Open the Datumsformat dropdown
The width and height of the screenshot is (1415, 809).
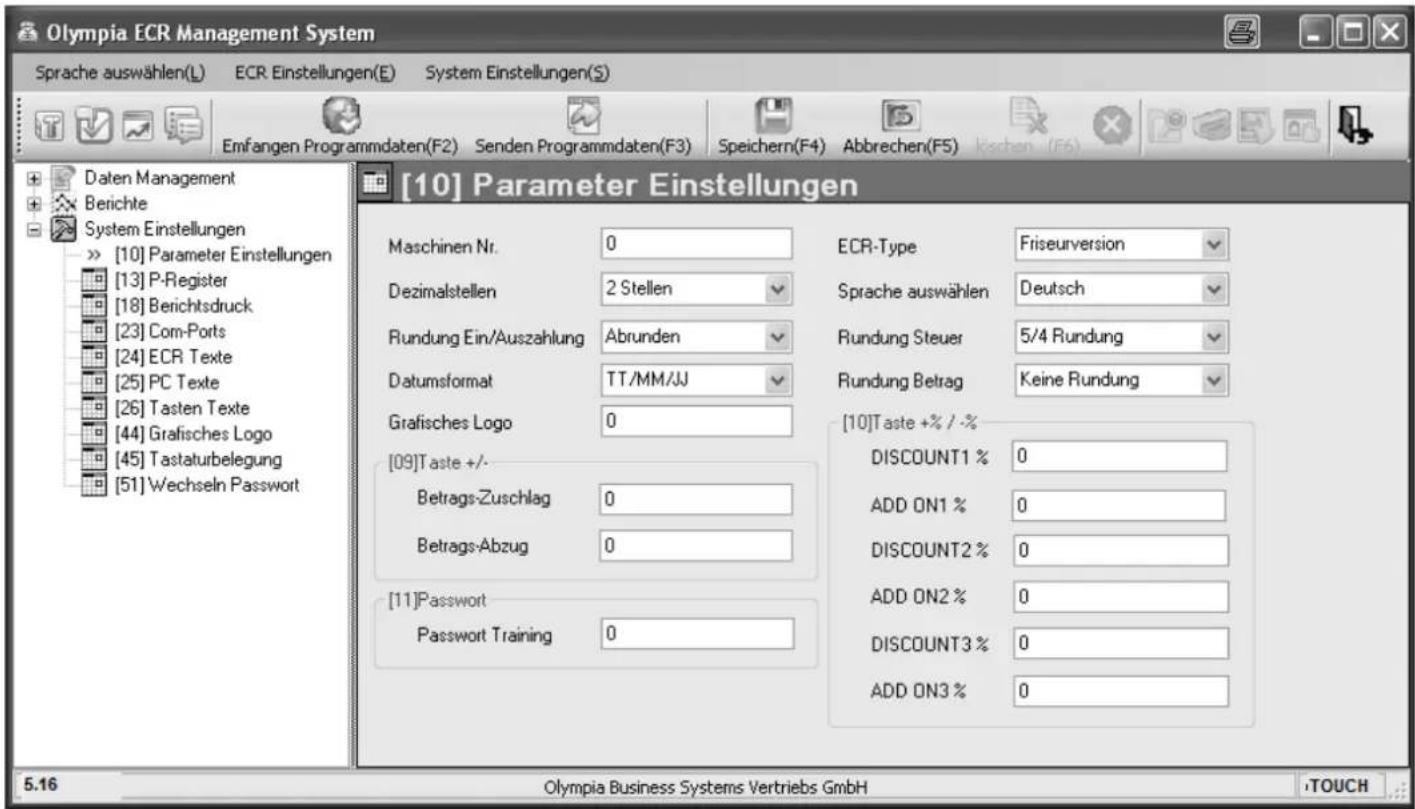[x=779, y=380]
